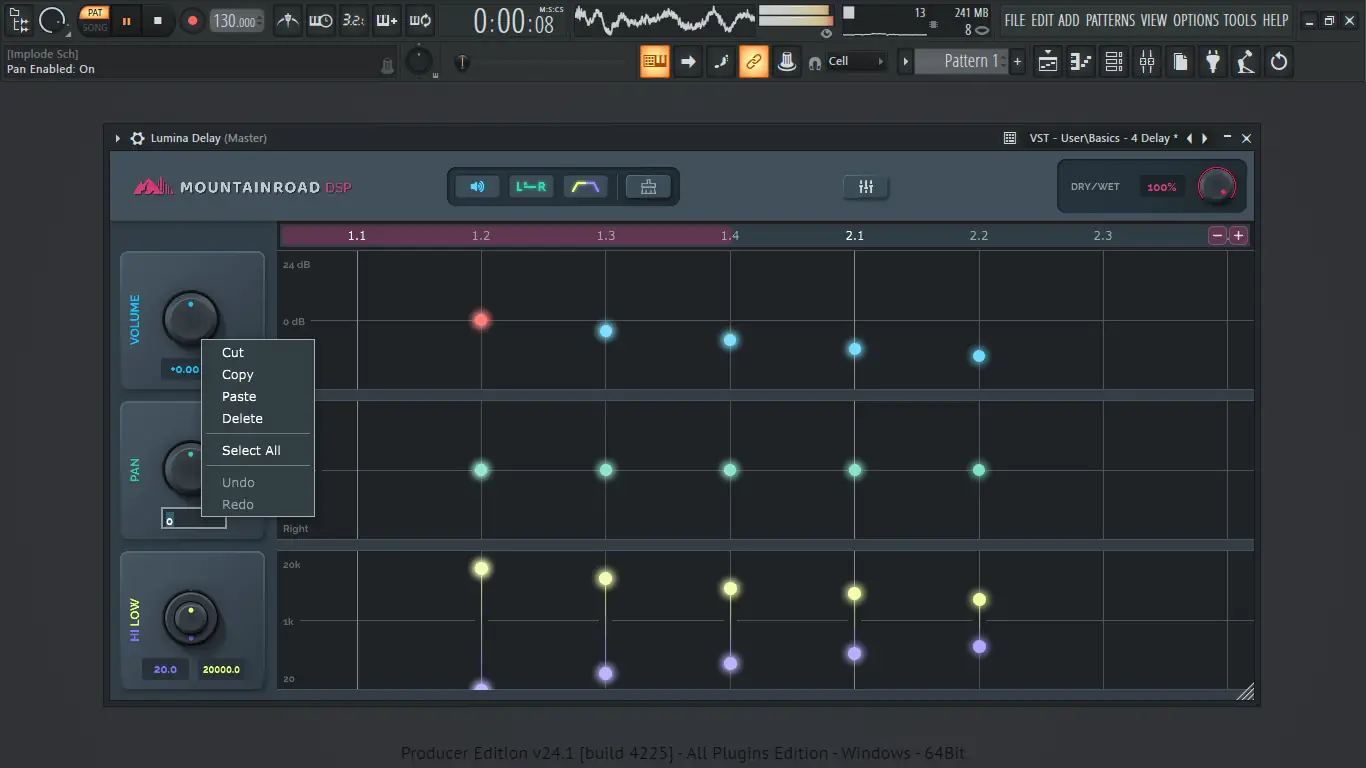Click the tempo tapper icon
This screenshot has width=1366, height=768.
(x=1246, y=62)
